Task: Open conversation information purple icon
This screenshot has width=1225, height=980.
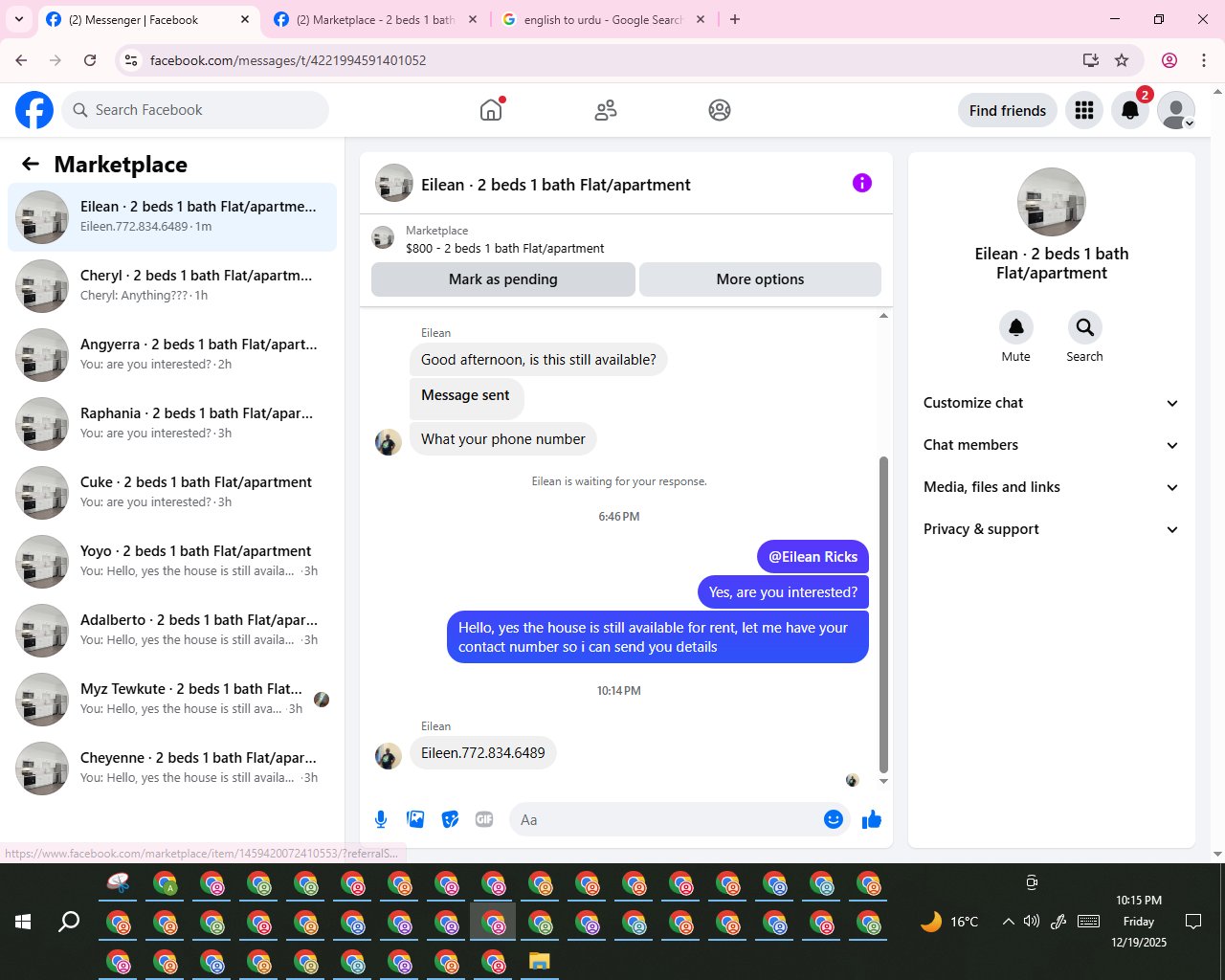Action: point(862,183)
